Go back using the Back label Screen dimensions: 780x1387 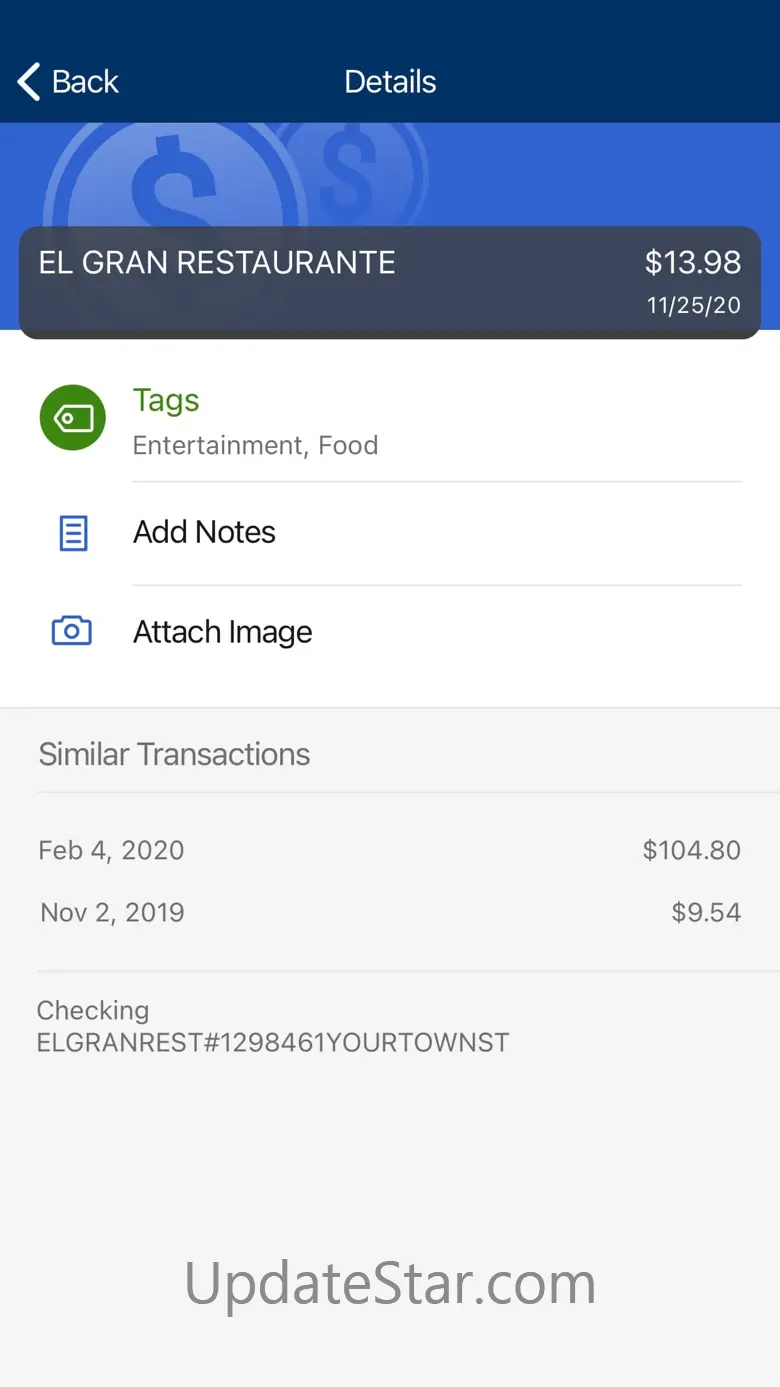(85, 82)
